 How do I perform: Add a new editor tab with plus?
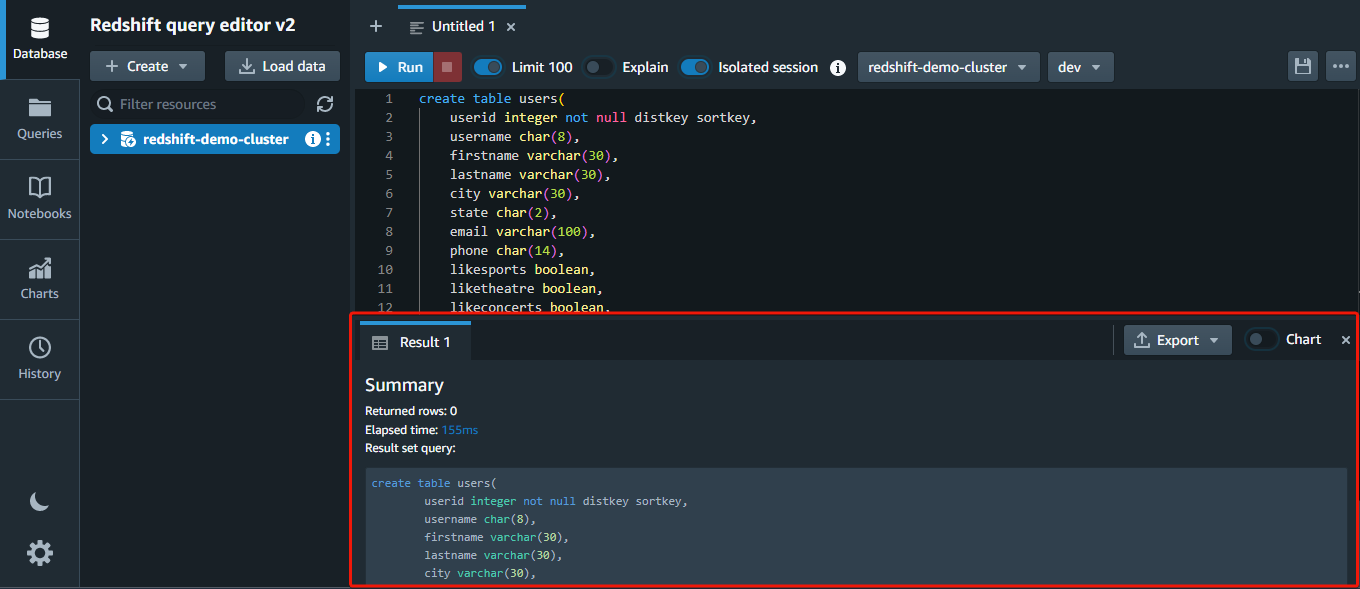coord(376,26)
